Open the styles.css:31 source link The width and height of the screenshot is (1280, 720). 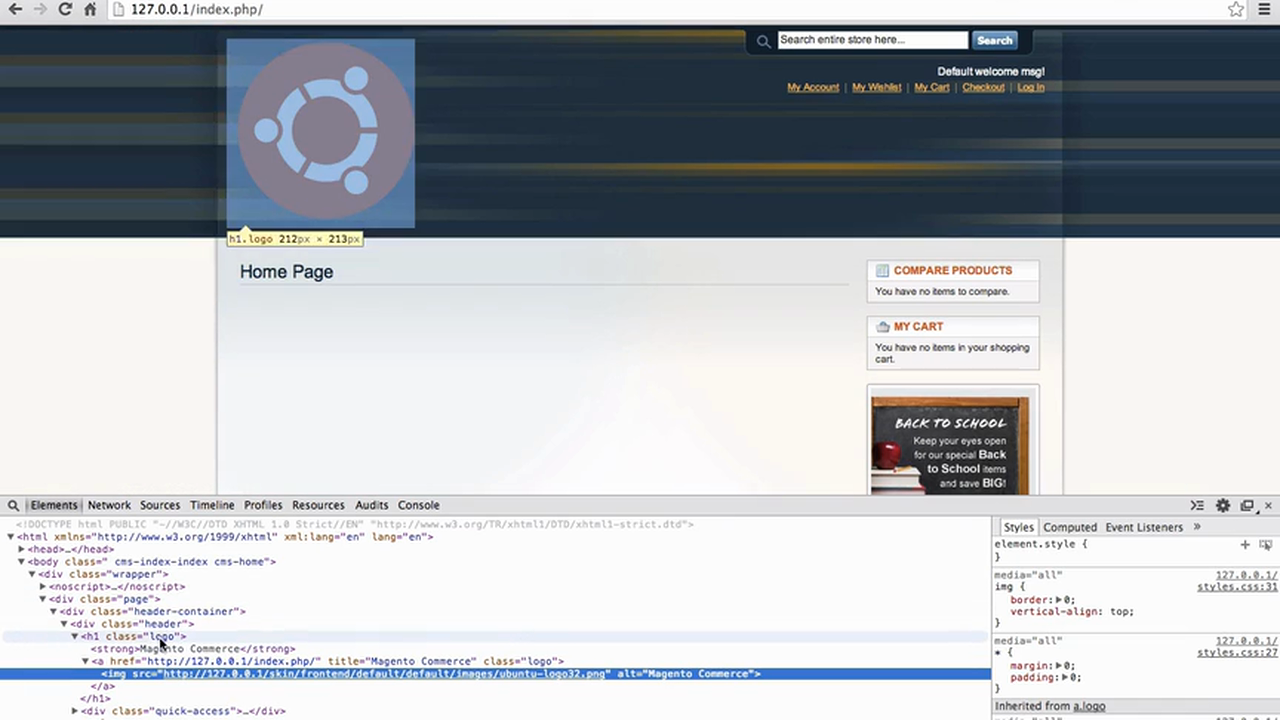pos(1237,586)
